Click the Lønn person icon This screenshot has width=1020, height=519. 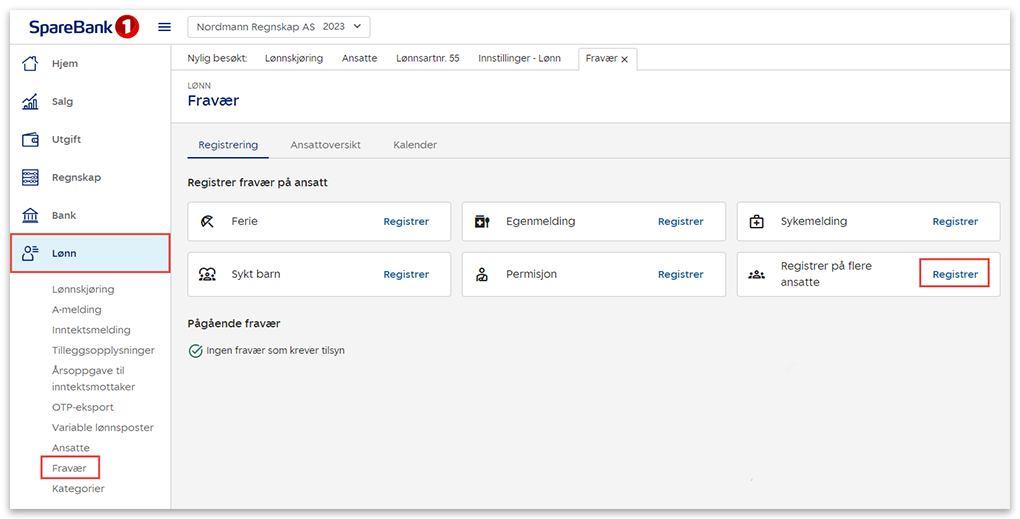[30, 253]
